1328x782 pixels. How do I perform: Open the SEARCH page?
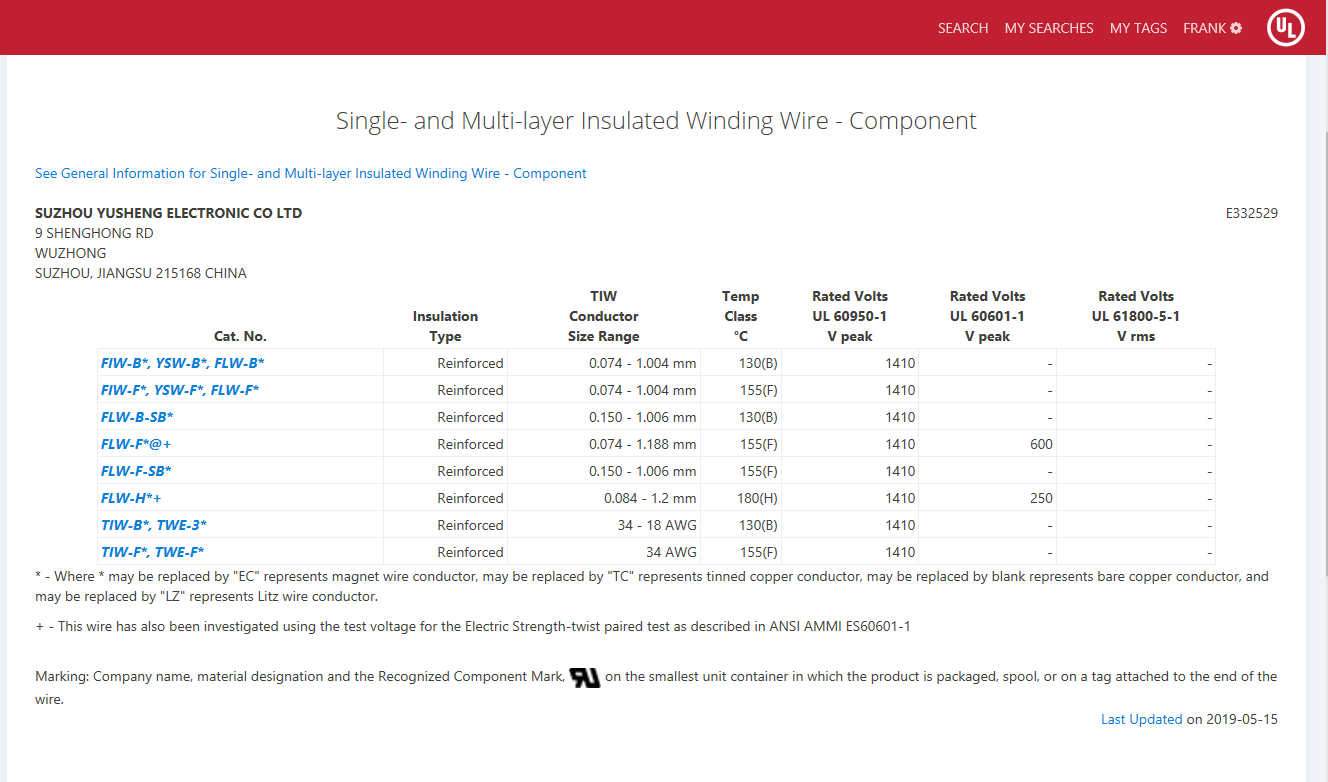point(962,28)
